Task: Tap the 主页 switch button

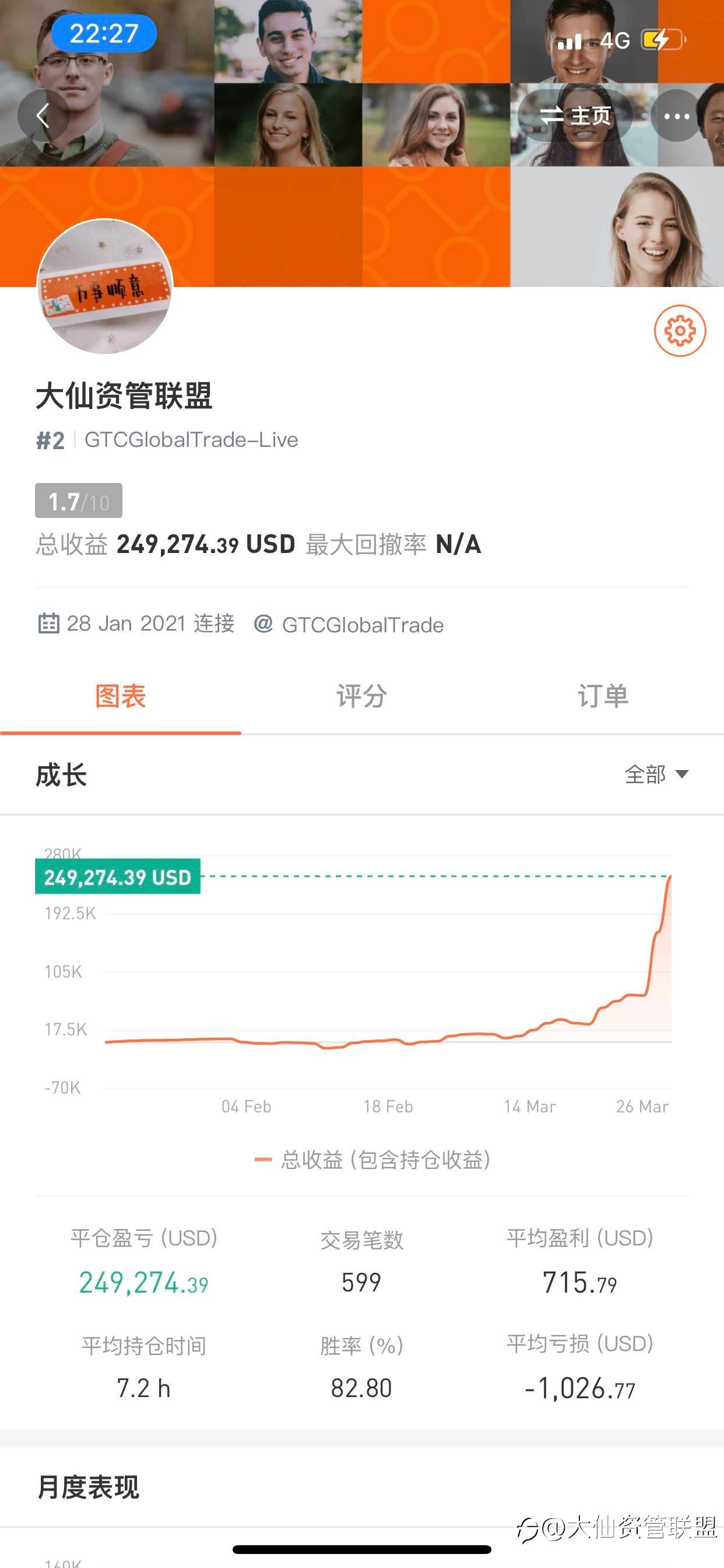Action: click(575, 116)
